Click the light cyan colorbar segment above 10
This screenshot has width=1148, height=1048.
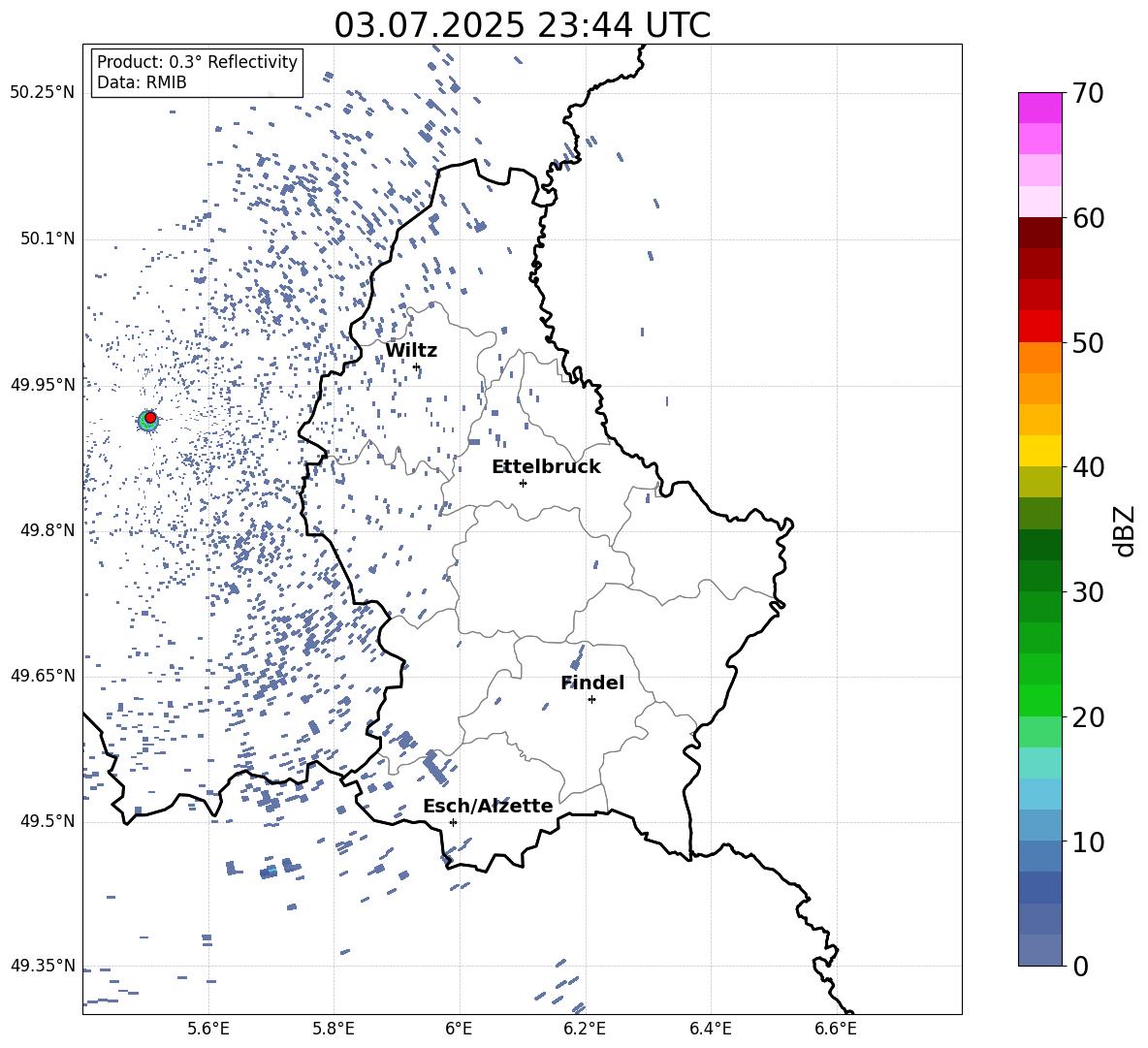click(1040, 794)
